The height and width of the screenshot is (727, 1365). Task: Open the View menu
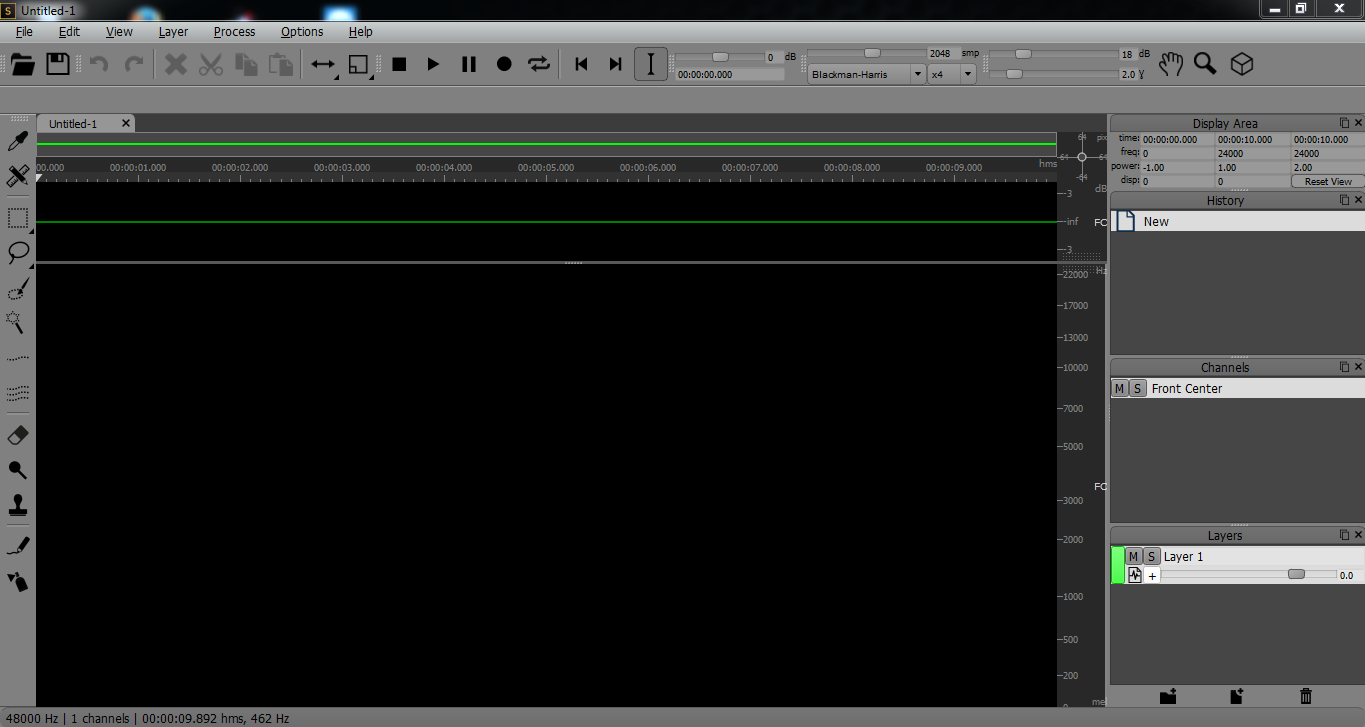[119, 31]
